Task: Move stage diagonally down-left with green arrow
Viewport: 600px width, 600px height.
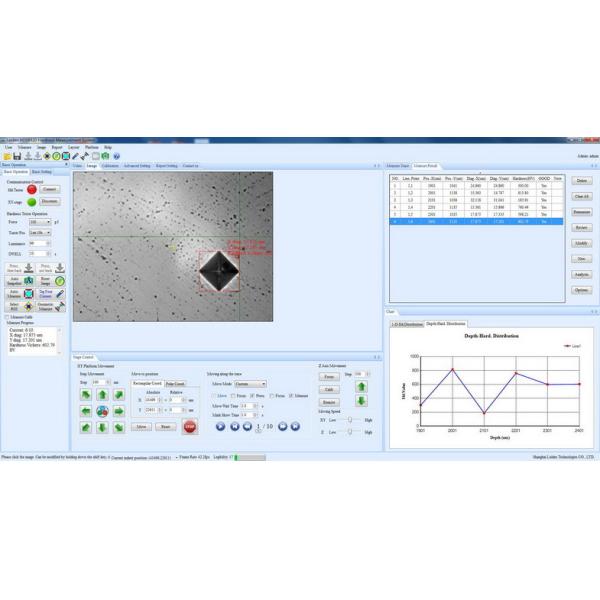Action: tap(86, 427)
